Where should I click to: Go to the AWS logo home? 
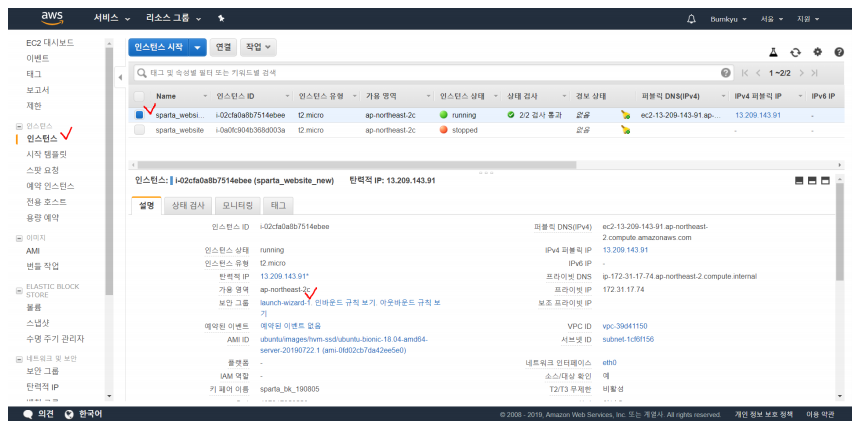click(52, 18)
